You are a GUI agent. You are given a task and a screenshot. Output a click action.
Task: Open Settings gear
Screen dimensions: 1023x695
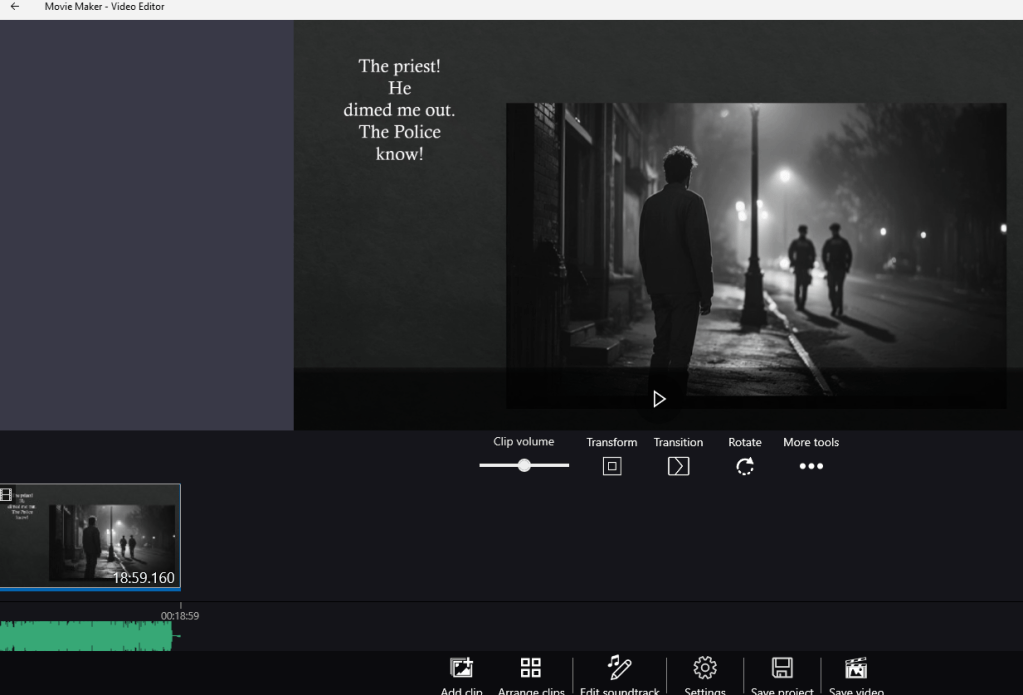705,669
